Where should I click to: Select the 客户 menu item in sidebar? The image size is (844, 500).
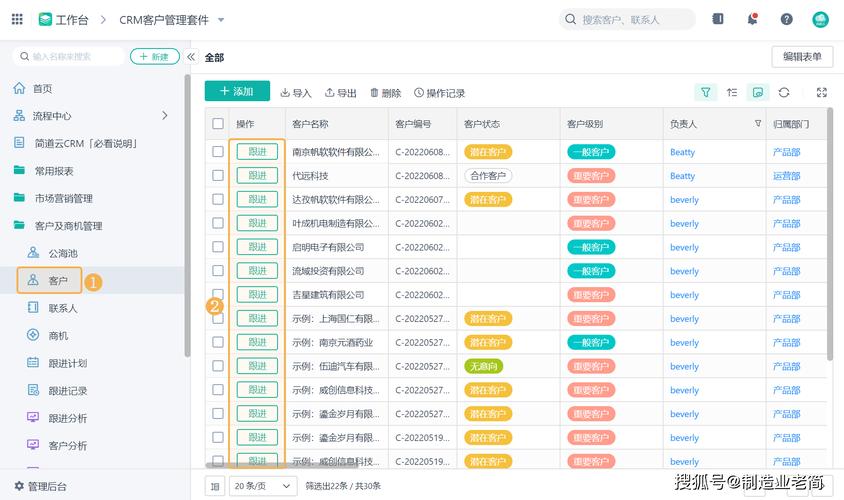click(x=50, y=280)
